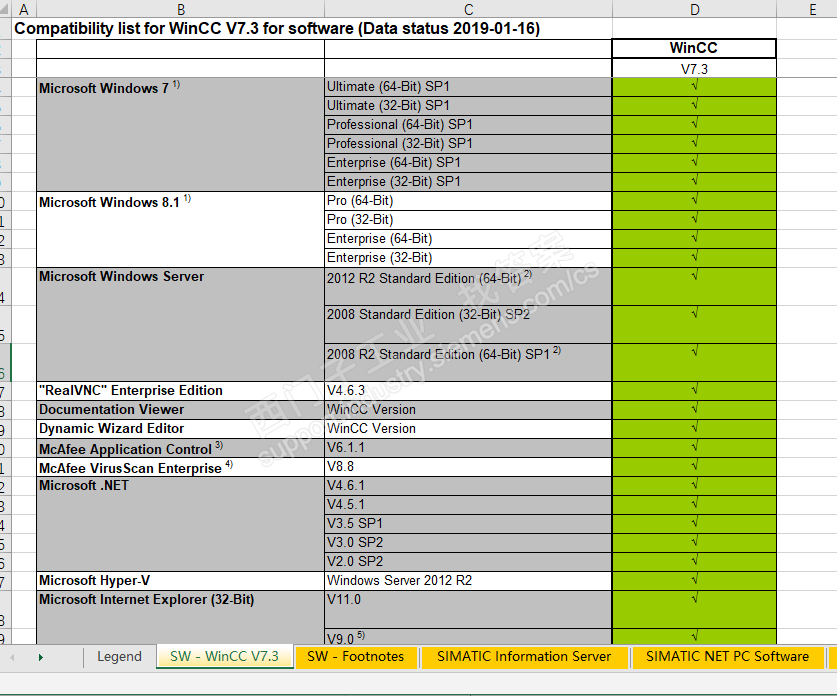Viewport: 837px width, 696px height.
Task: Select the Internet Explorer V11.0 cell
Action: tap(468, 609)
